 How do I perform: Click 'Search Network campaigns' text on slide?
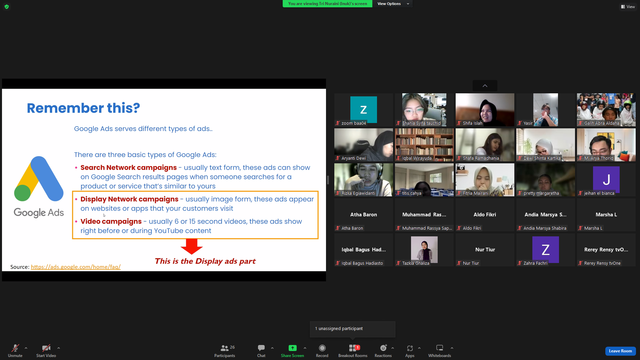(x=129, y=167)
